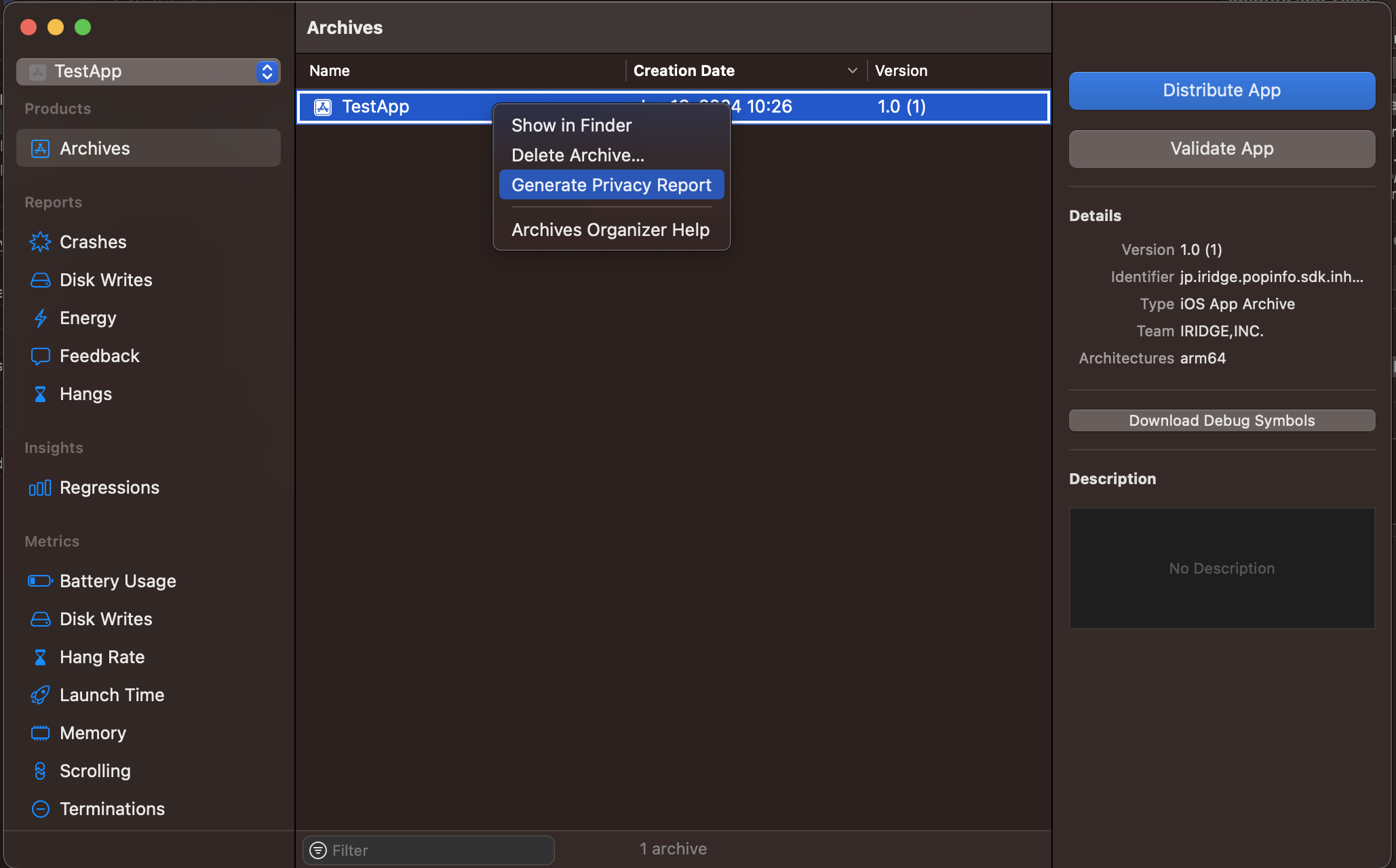1396x868 pixels.
Task: Click the filter options icon in Filter field
Action: click(x=318, y=850)
